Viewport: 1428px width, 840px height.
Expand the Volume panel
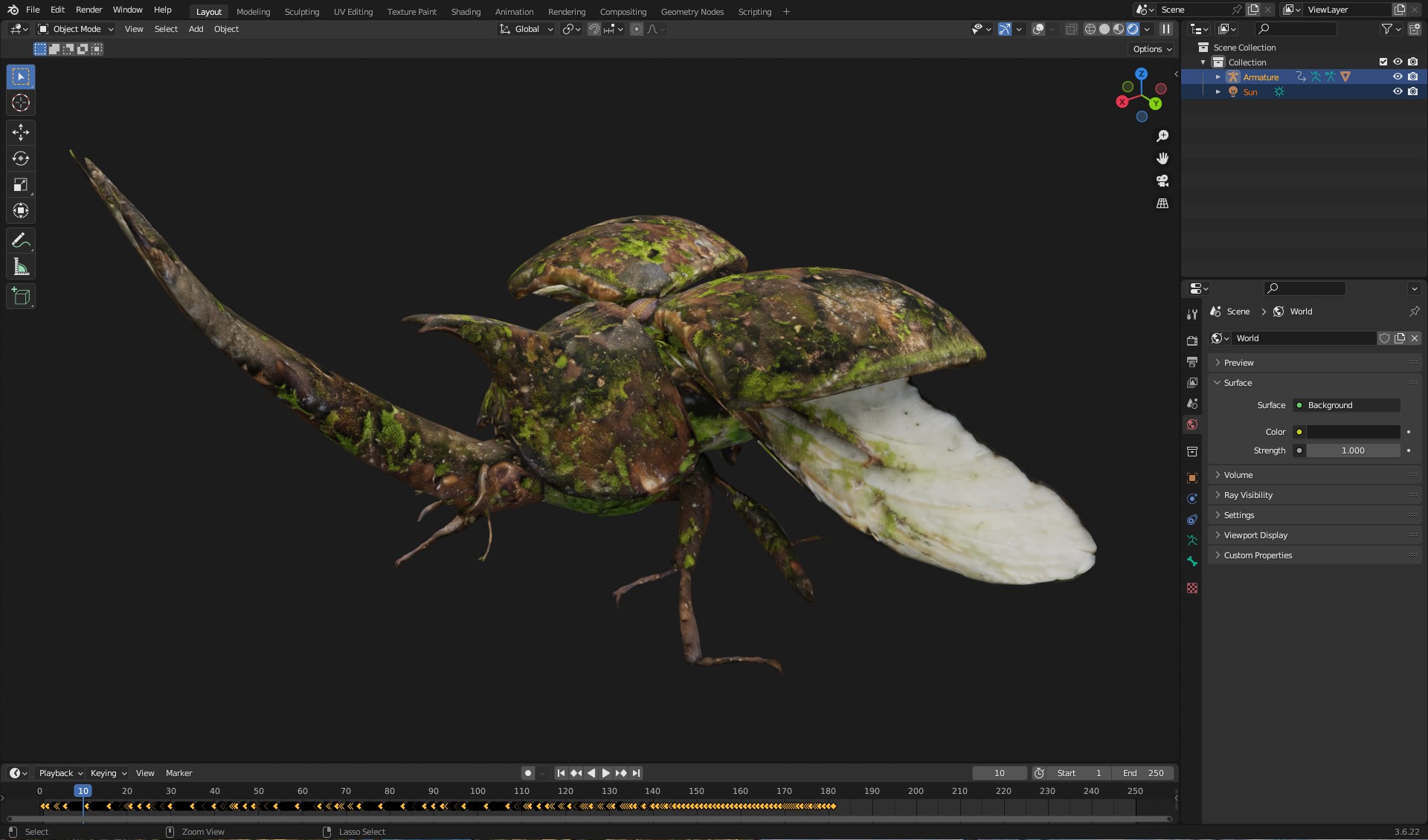[1238, 475]
